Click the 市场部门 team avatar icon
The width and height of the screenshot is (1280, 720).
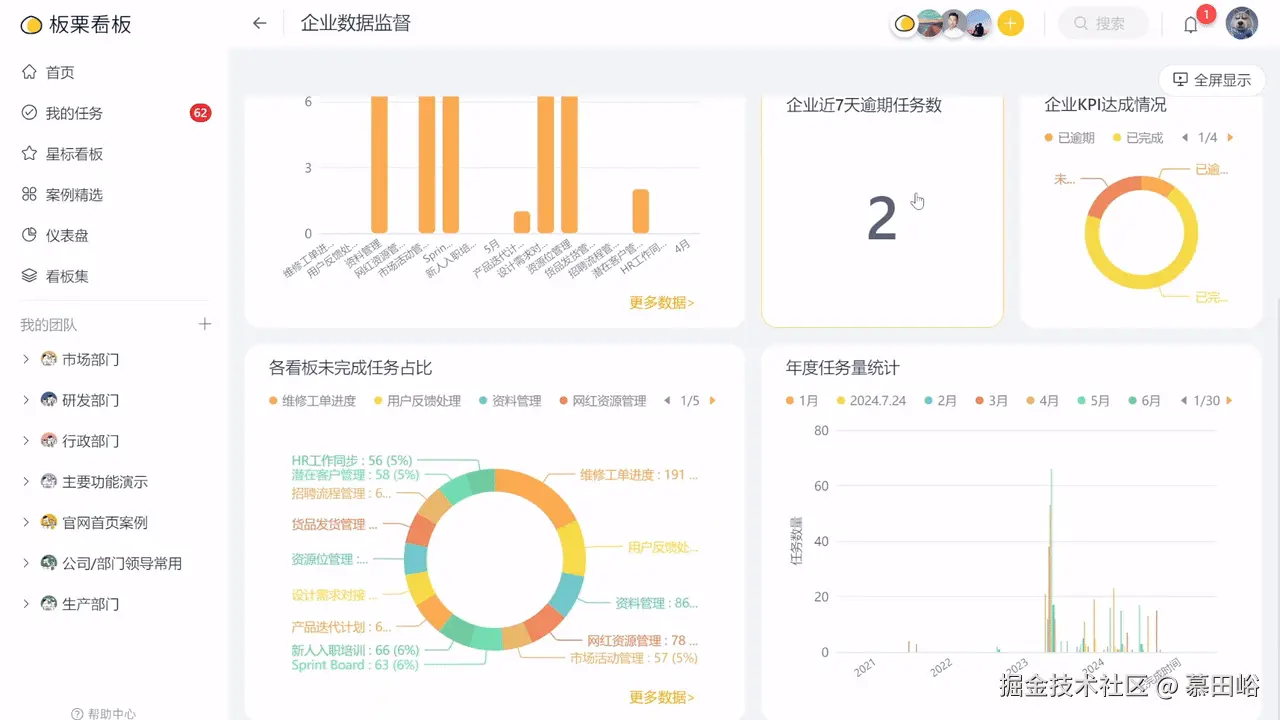[49, 359]
